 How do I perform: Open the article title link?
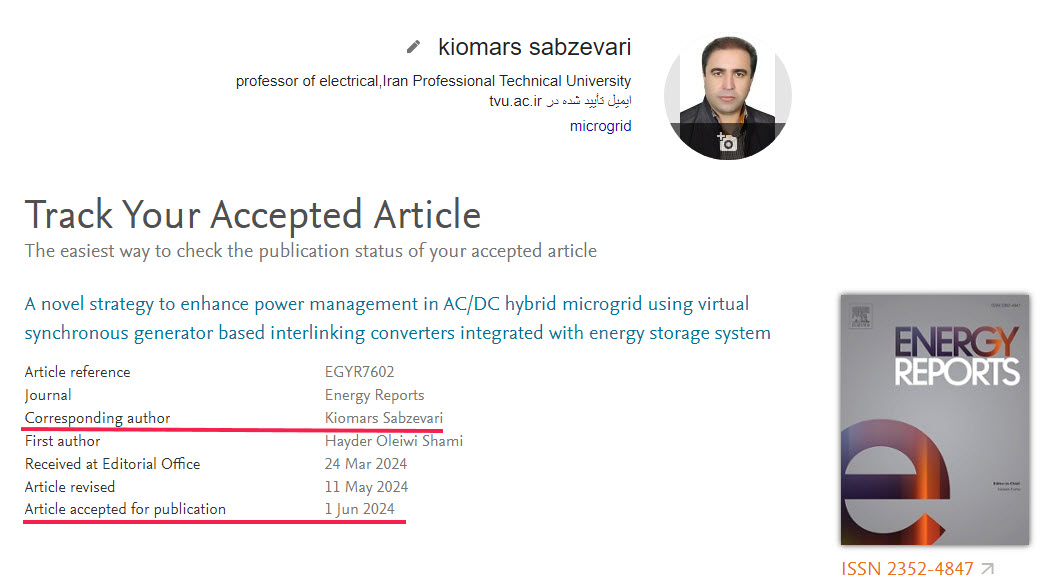(x=397, y=318)
